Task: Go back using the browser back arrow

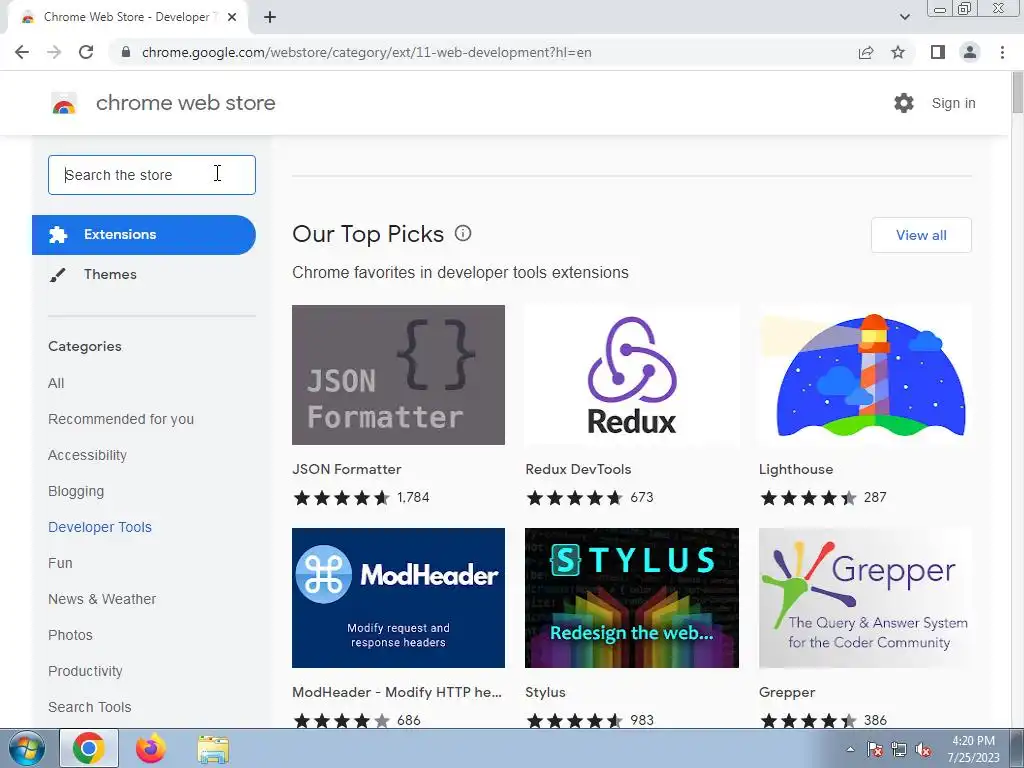Action: coord(22,52)
